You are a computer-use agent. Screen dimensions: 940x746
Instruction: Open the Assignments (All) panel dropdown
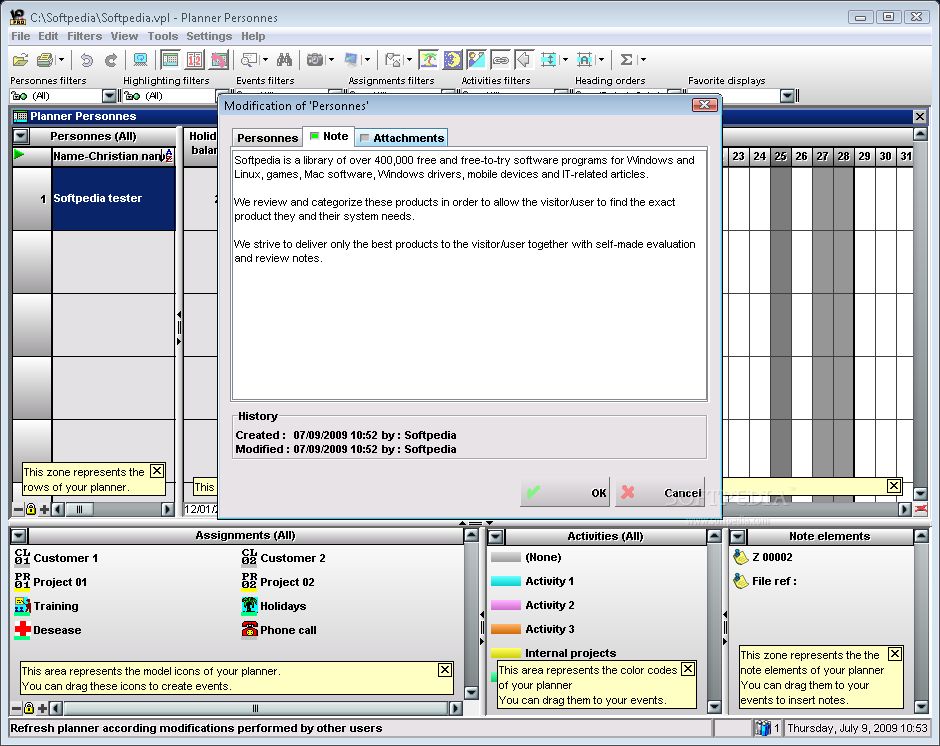19,536
